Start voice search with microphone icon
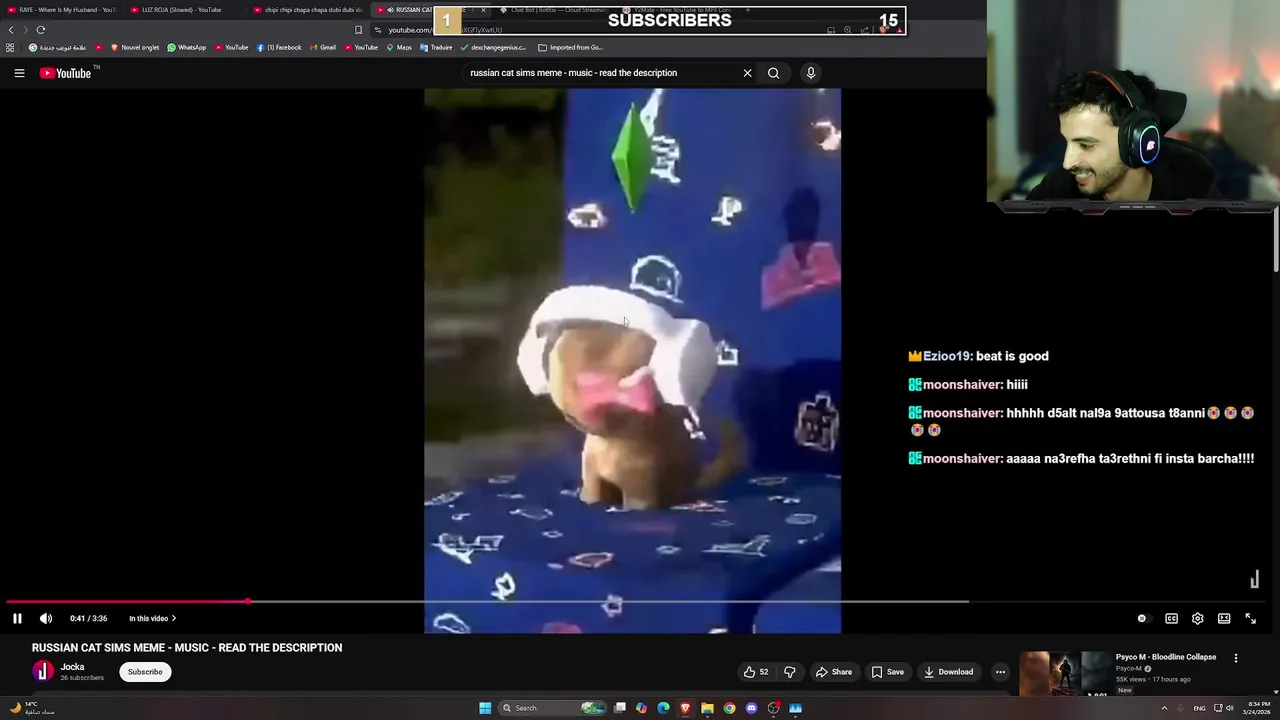The width and height of the screenshot is (1280, 720). click(x=811, y=73)
